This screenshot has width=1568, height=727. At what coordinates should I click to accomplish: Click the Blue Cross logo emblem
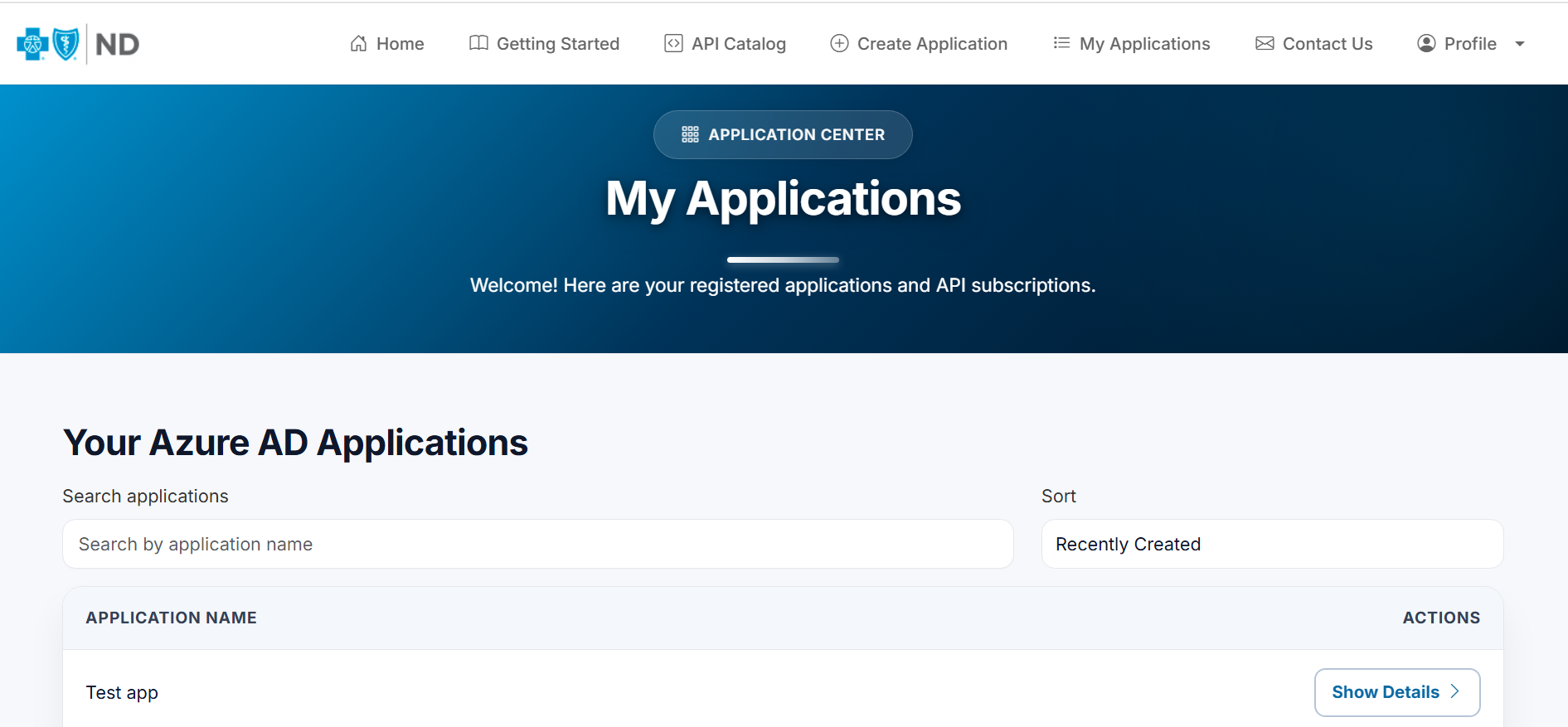tap(32, 44)
